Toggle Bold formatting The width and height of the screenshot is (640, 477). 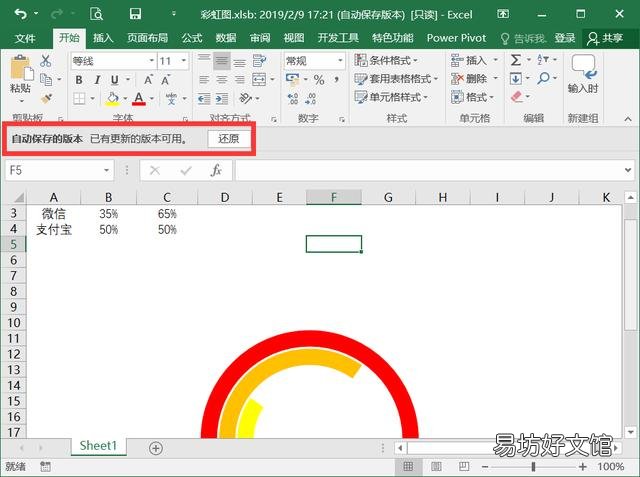click(x=79, y=80)
